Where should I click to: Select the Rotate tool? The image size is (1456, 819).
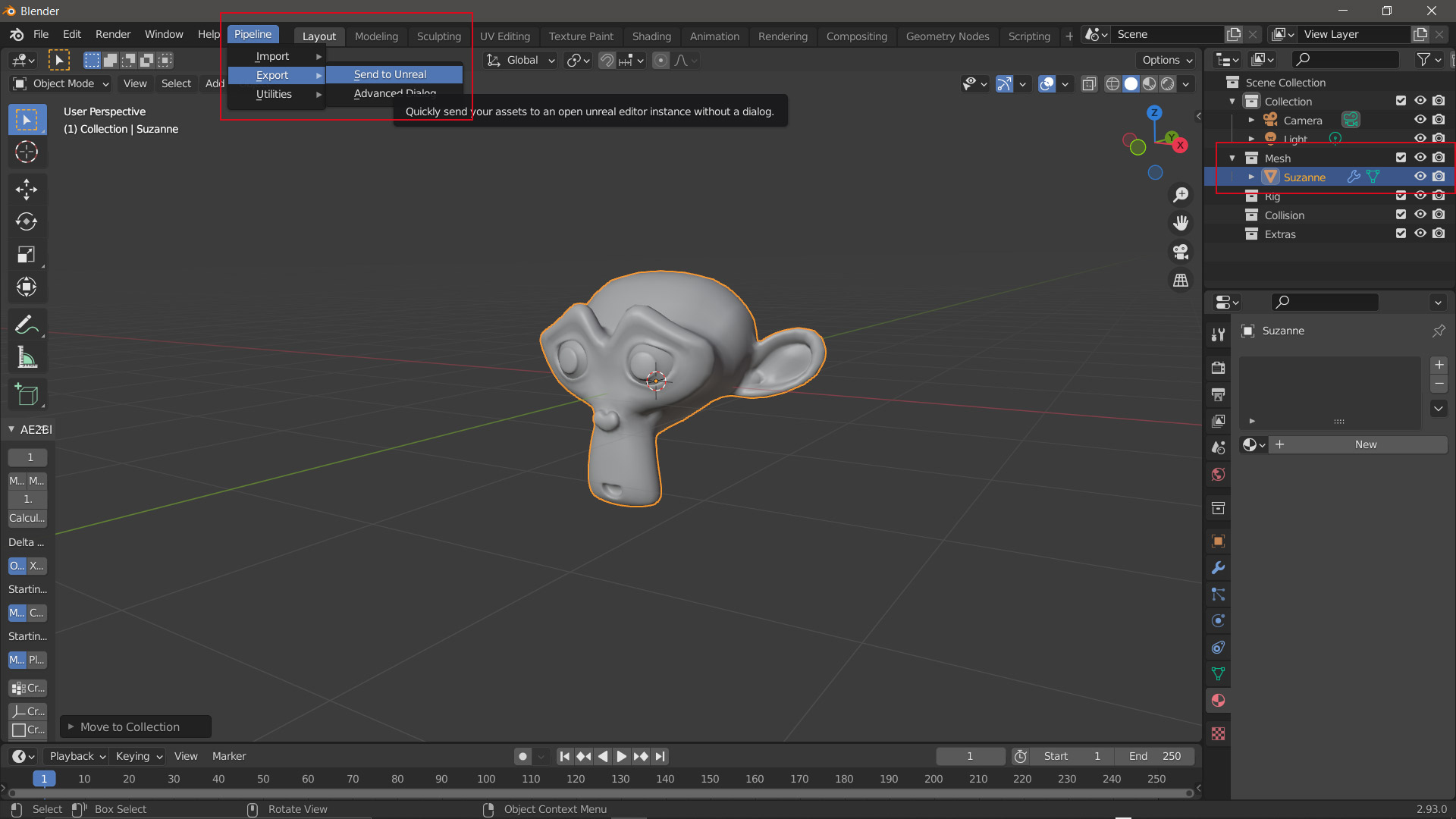(27, 221)
